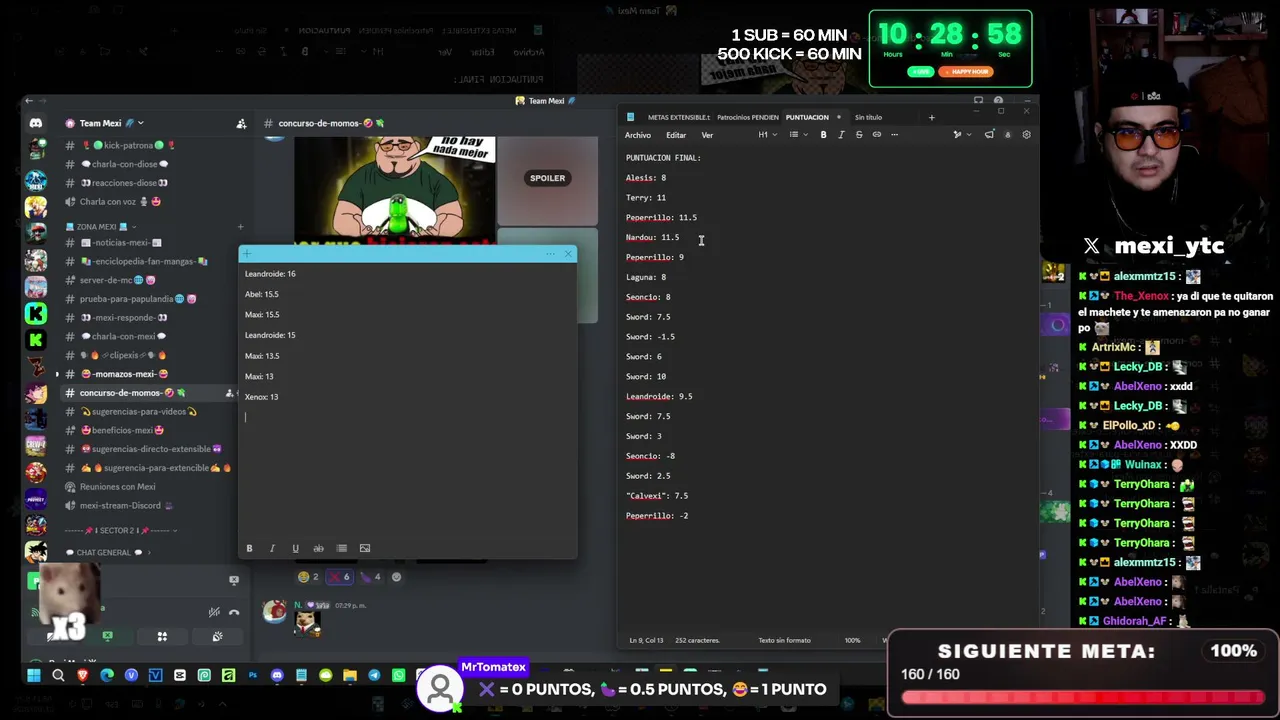1280x720 pixels.
Task: Toggle the eggplant reaction showing 4
Action: 371,576
